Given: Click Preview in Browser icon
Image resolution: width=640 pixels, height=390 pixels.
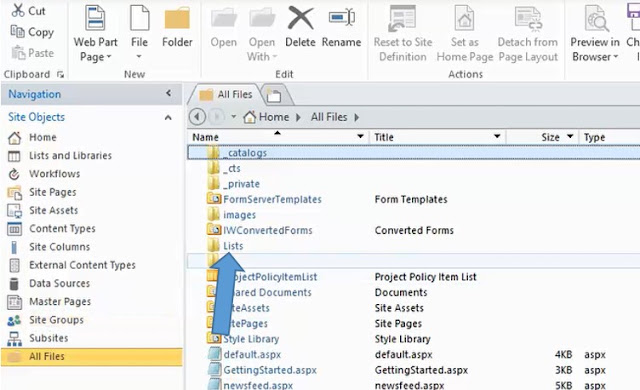Looking at the screenshot, I should pos(596,18).
